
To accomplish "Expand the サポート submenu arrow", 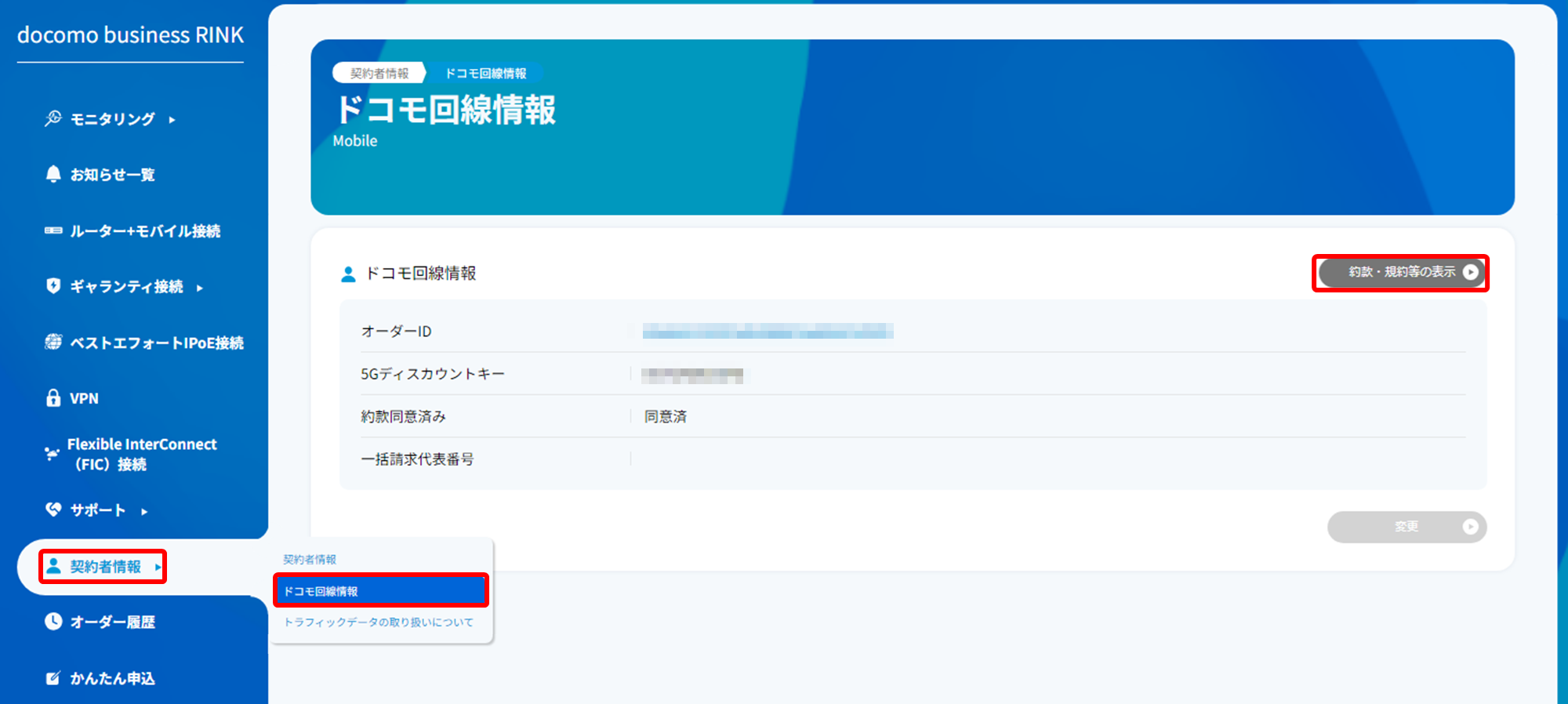I will point(144,511).
